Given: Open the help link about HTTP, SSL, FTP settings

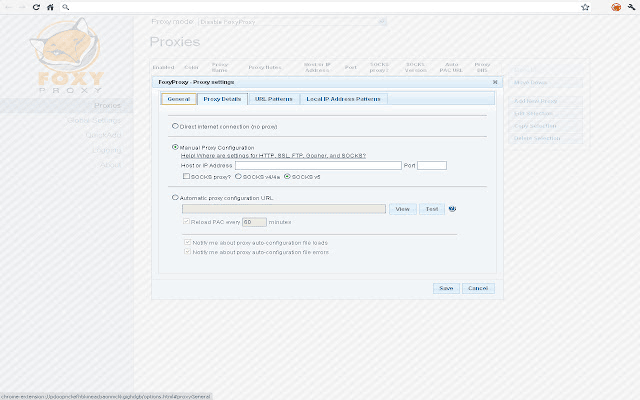Looking at the screenshot, I should [273, 156].
